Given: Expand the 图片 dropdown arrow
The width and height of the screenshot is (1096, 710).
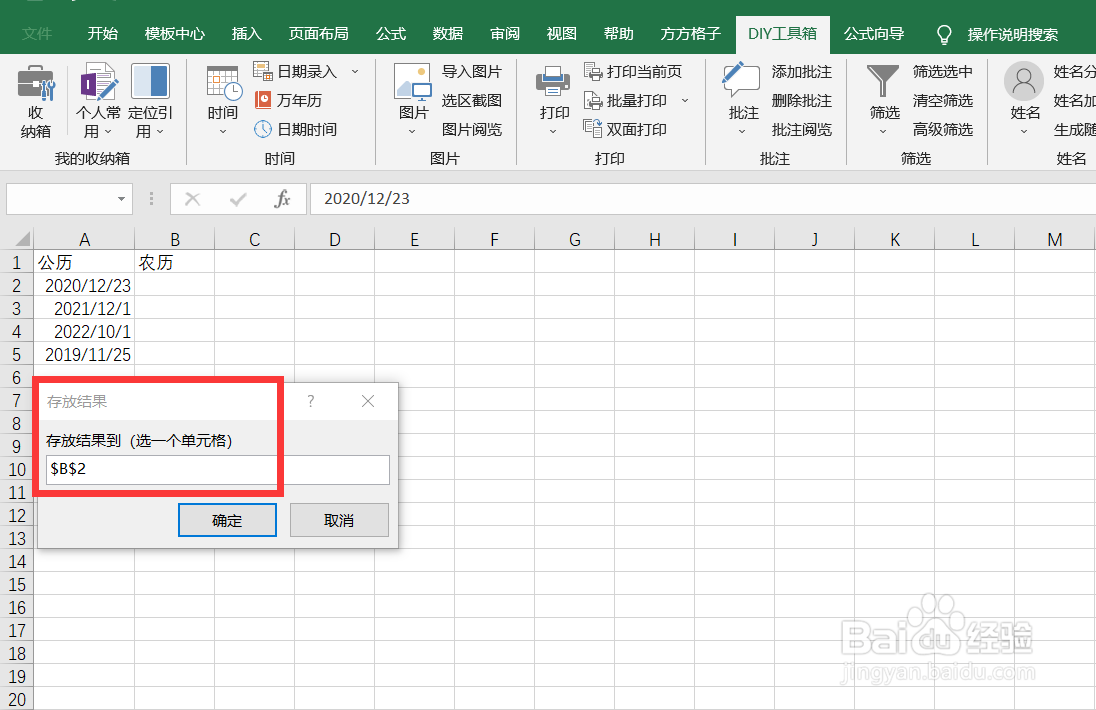Looking at the screenshot, I should pyautogui.click(x=412, y=131).
